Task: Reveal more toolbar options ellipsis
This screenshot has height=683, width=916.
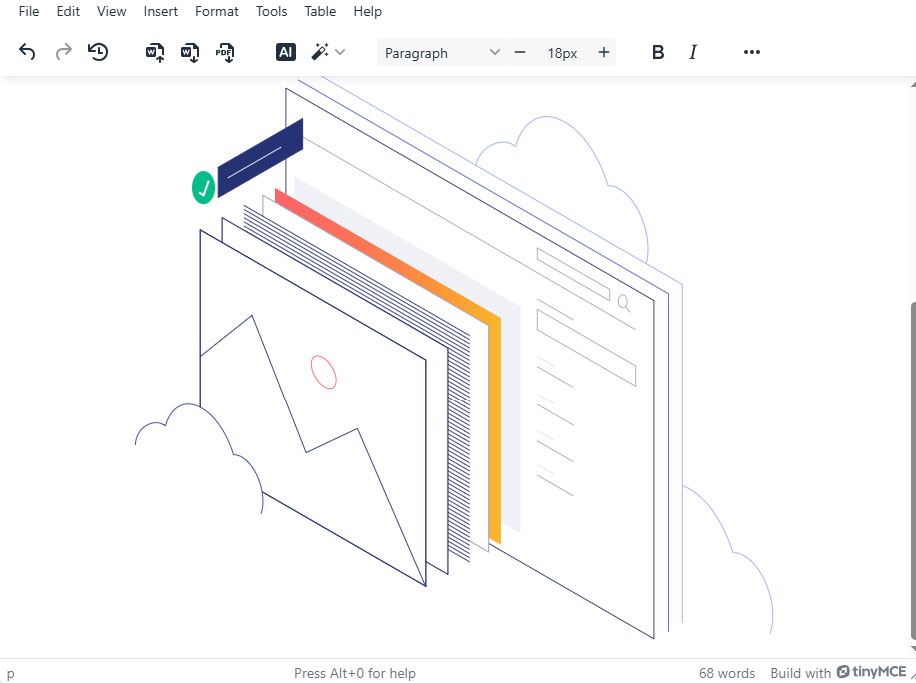Action: (x=752, y=52)
